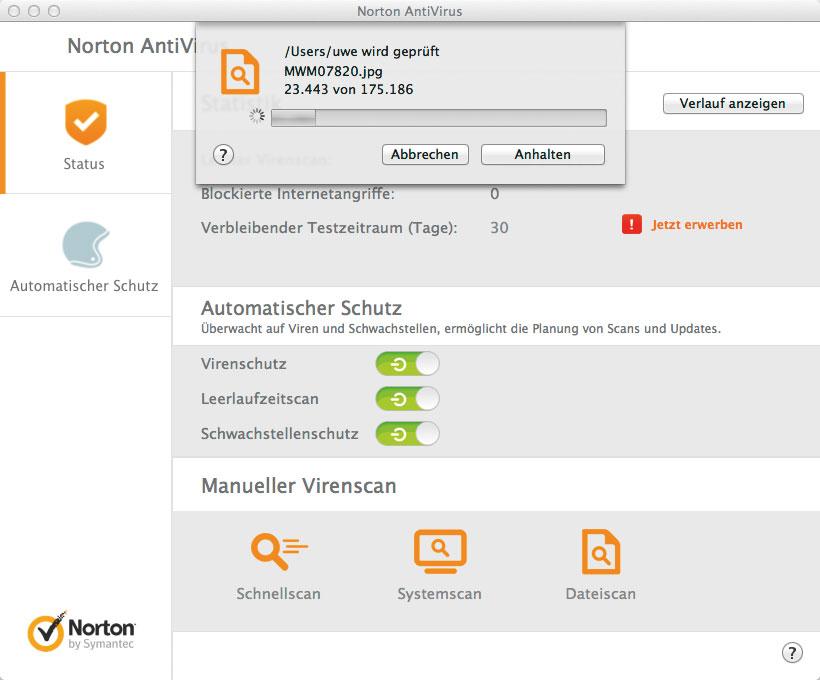Open the Dateiscan document icon
Image resolution: width=820 pixels, height=680 pixels.
pyautogui.click(x=601, y=551)
